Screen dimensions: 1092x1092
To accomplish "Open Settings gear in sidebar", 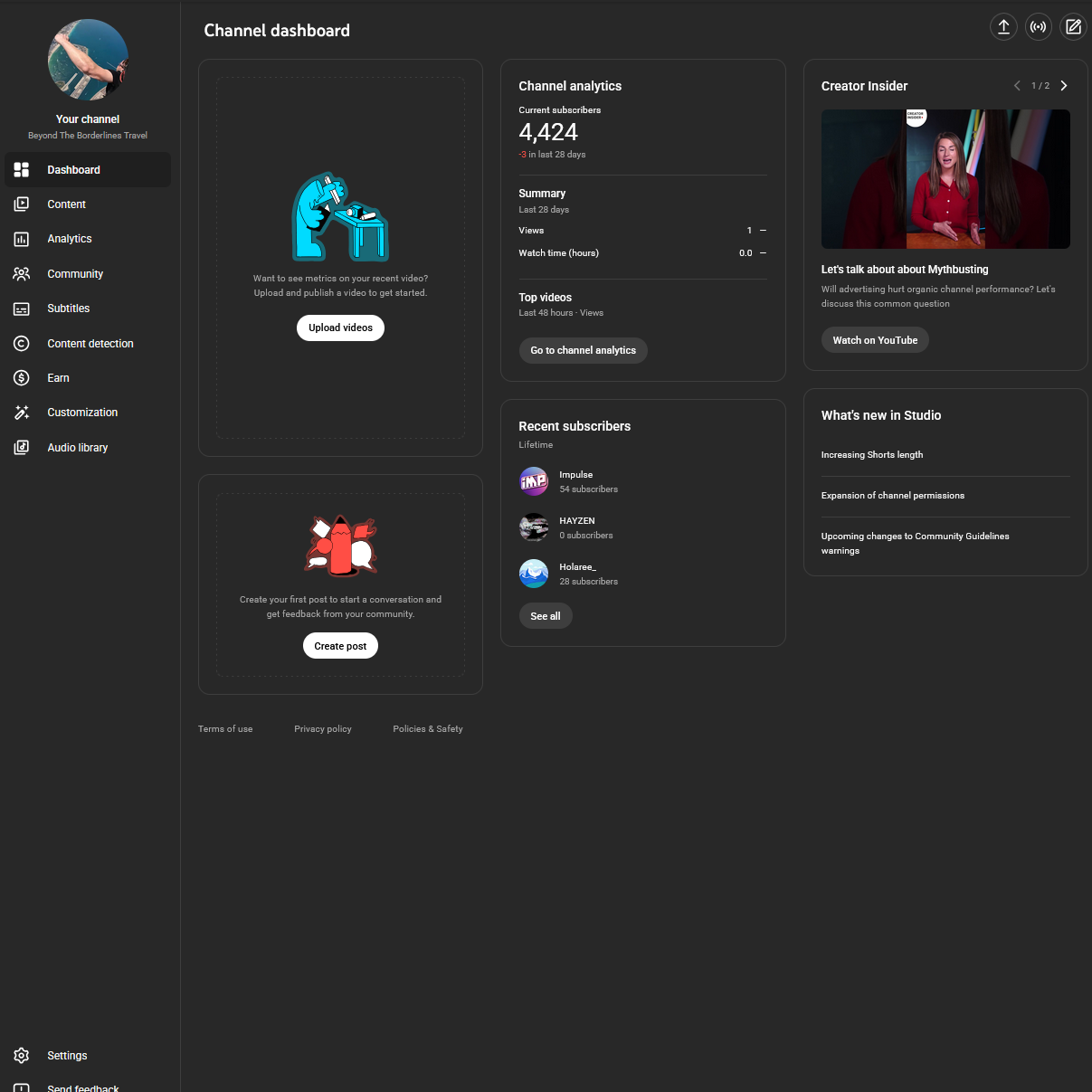I will click(22, 1056).
